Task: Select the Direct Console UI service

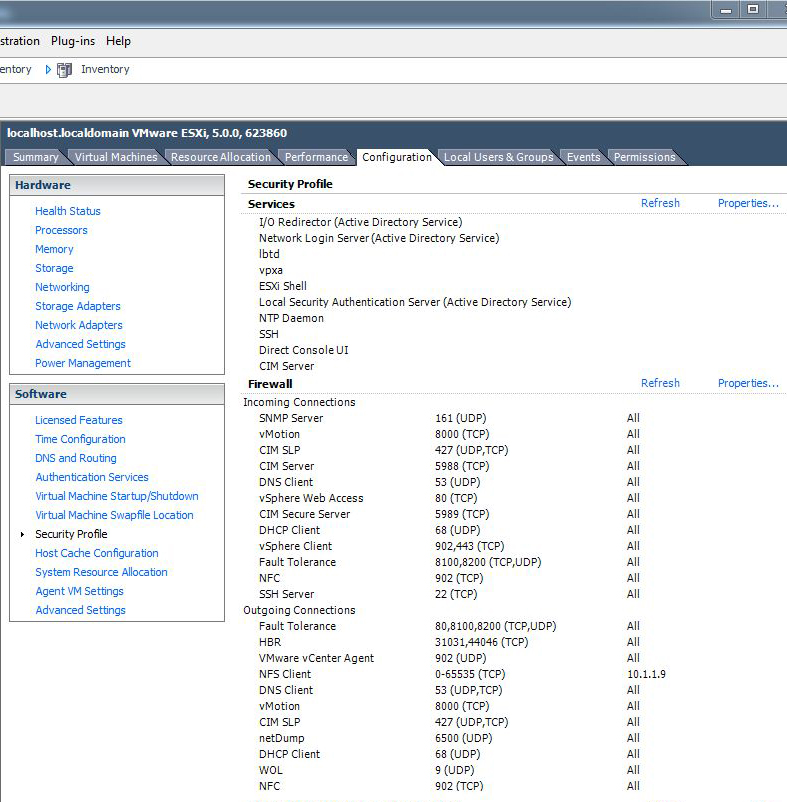Action: pyautogui.click(x=303, y=350)
